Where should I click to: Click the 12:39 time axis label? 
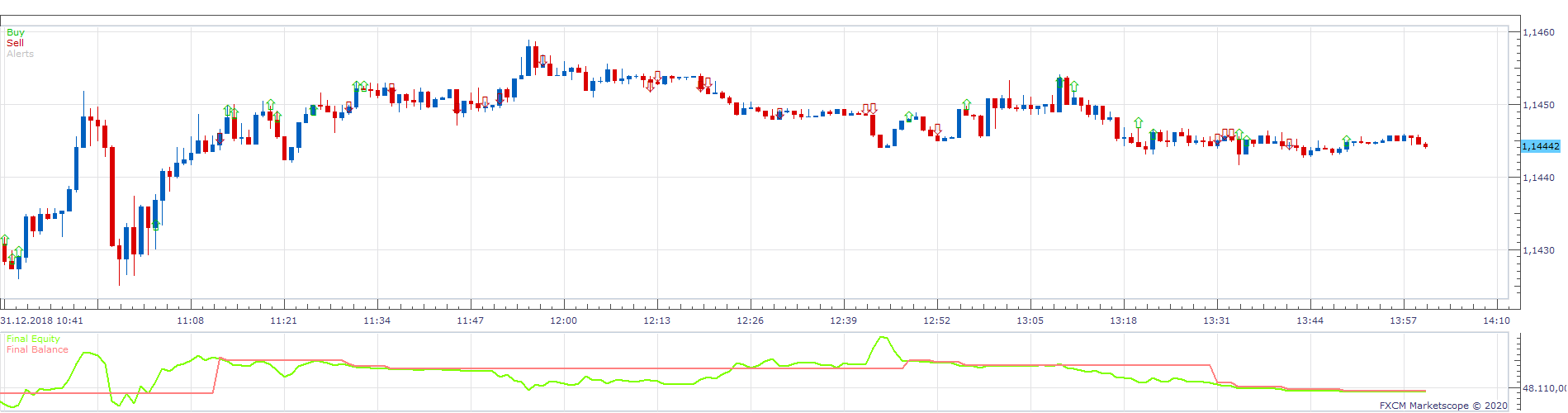pos(844,320)
